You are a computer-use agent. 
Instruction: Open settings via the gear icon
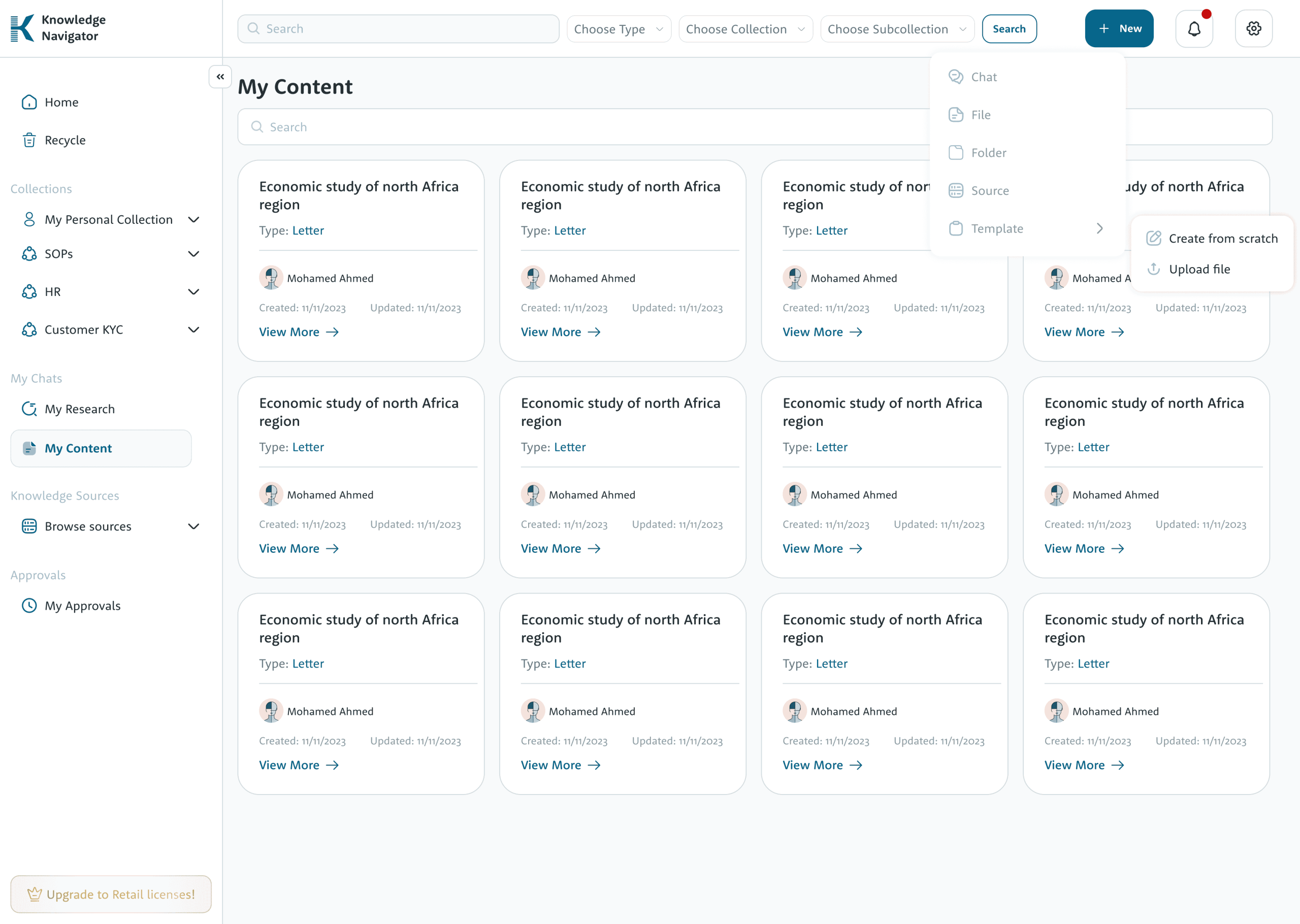(x=1253, y=28)
